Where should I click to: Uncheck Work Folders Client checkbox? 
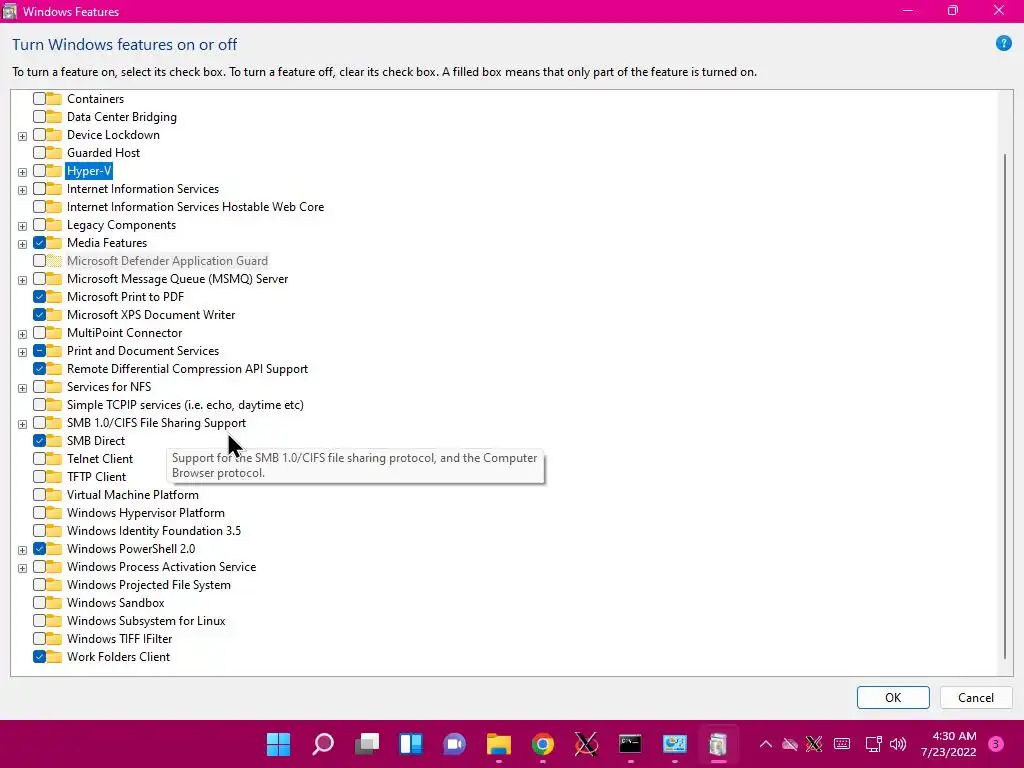point(39,657)
